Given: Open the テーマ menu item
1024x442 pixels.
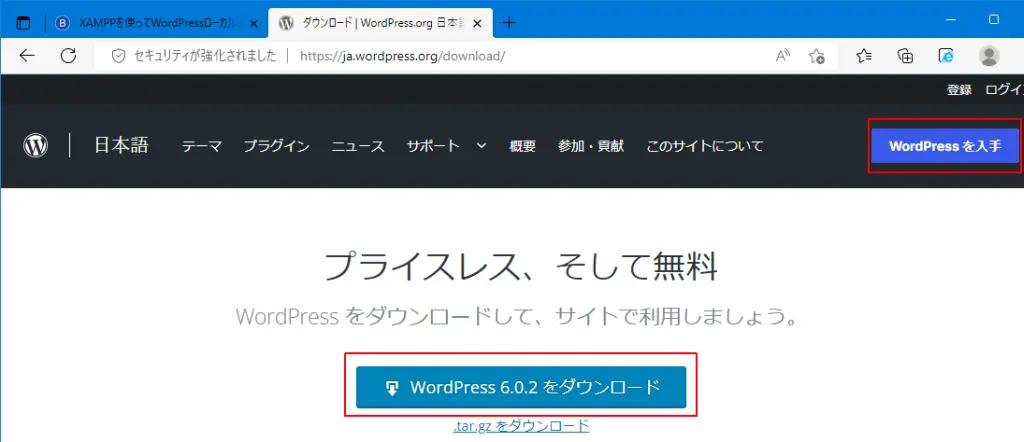Looking at the screenshot, I should coord(201,146).
